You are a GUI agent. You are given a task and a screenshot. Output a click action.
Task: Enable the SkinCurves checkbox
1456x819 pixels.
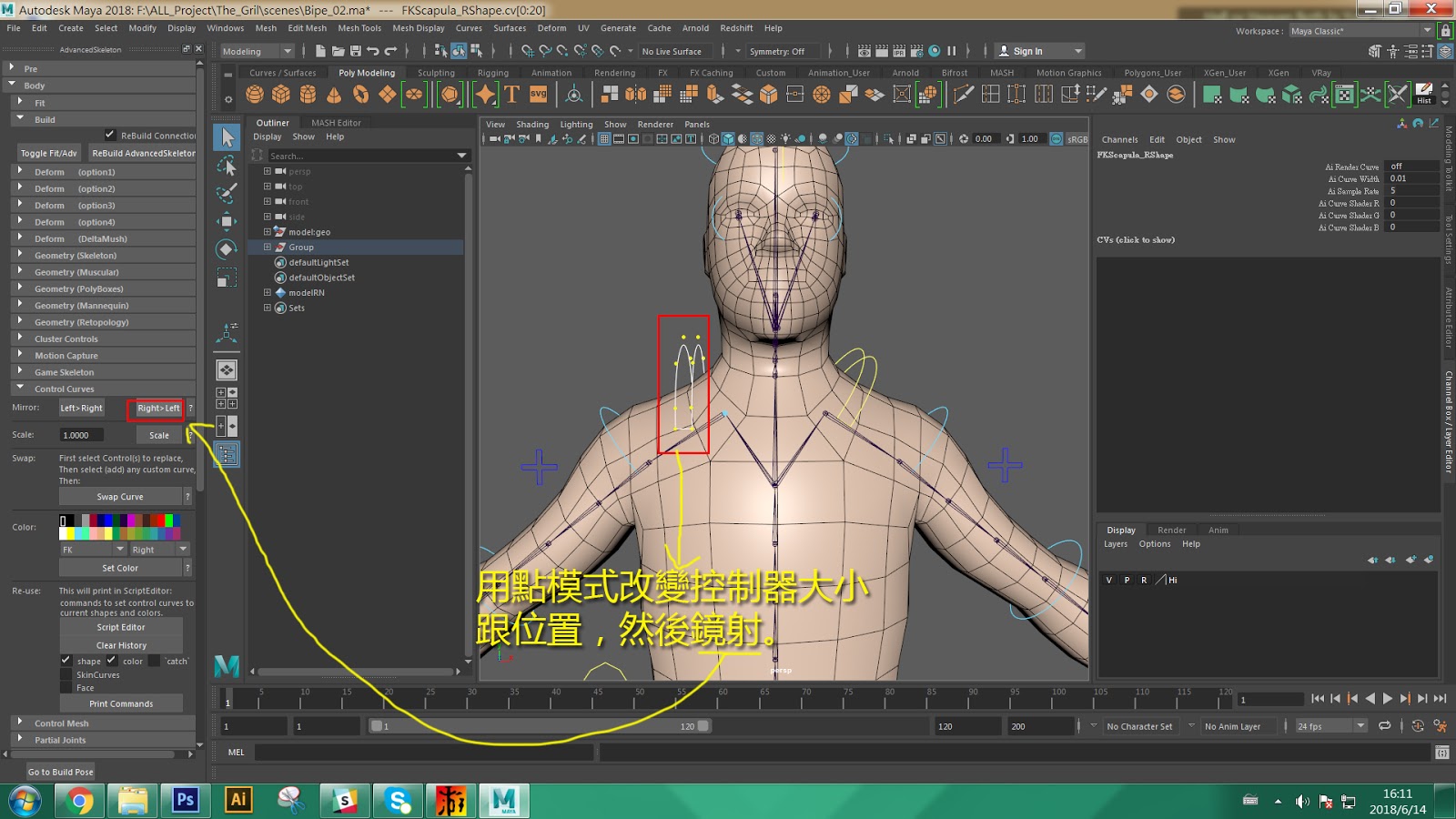[66, 674]
